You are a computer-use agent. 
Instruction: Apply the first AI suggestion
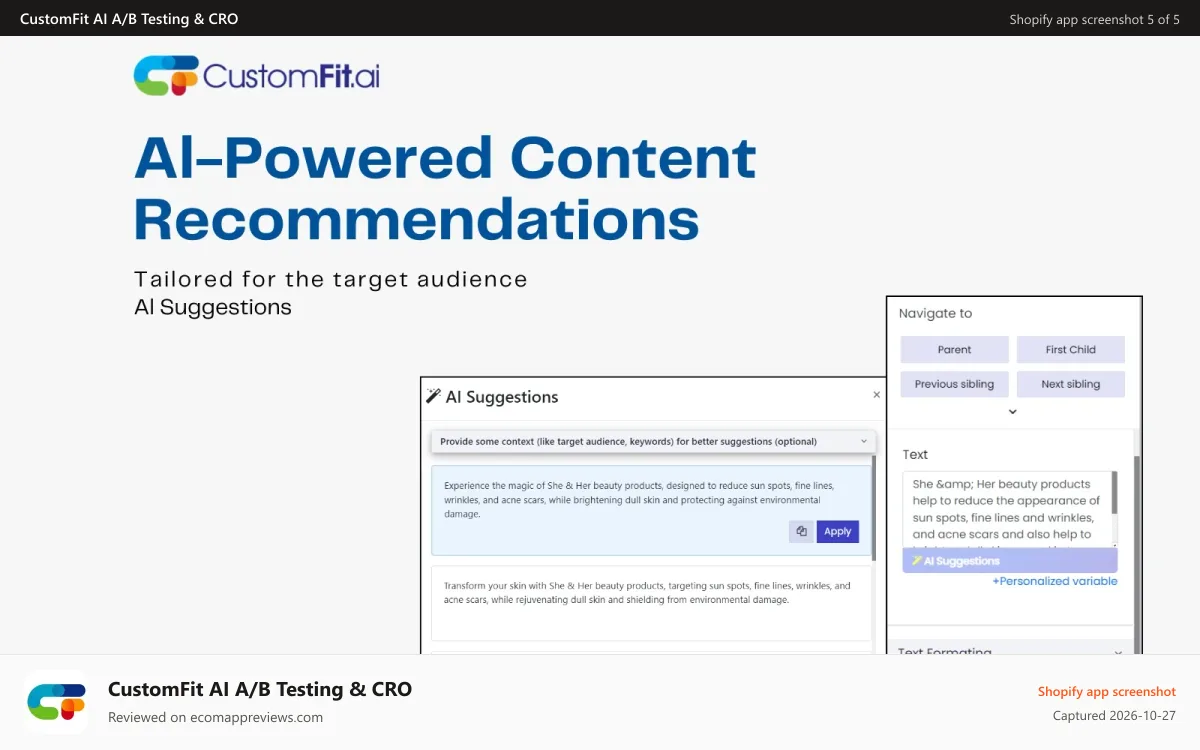[838, 532]
